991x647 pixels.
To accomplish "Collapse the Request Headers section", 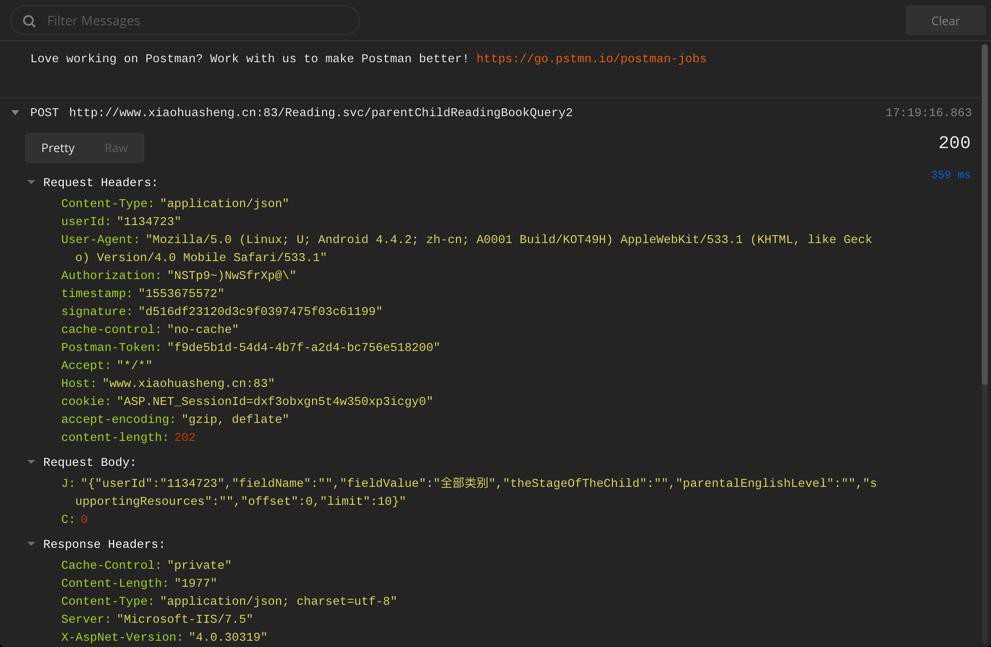I will tap(31, 183).
